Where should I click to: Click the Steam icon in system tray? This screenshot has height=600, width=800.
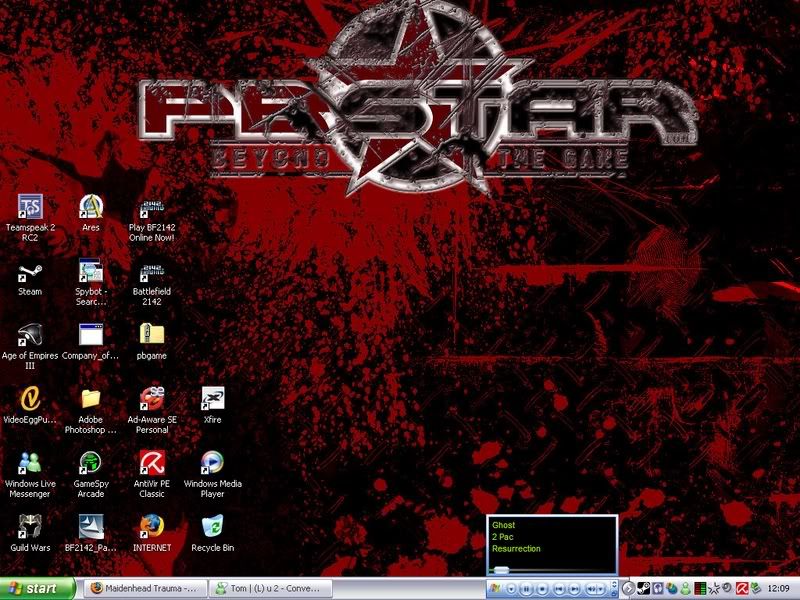pos(644,589)
